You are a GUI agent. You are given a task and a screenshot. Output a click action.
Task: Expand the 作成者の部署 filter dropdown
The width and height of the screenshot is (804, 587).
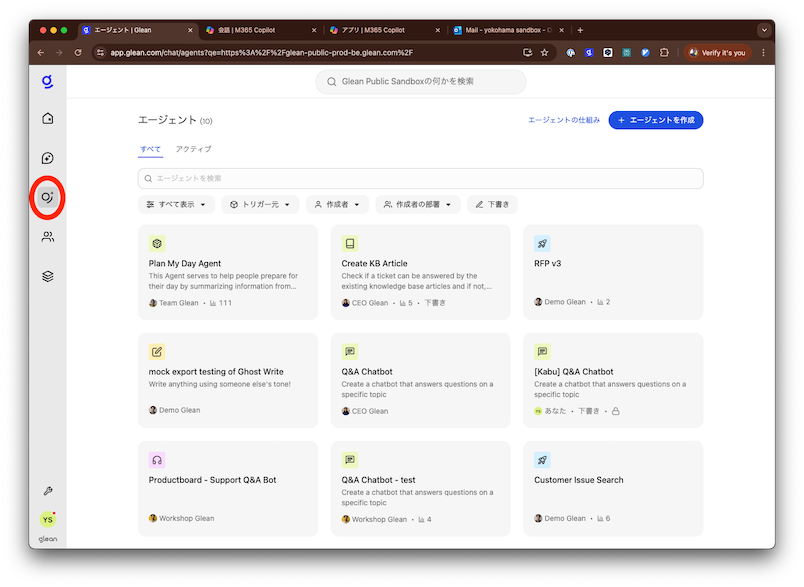point(418,205)
